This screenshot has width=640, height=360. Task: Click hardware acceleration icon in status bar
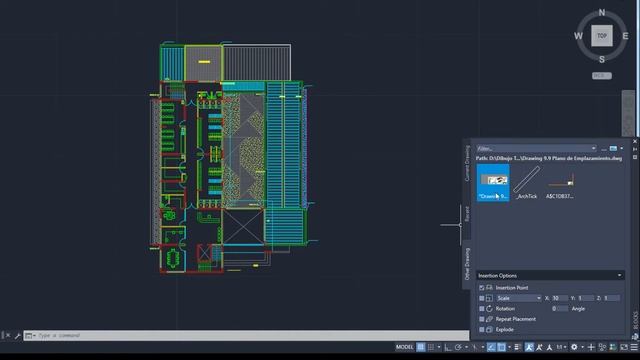click(613, 347)
